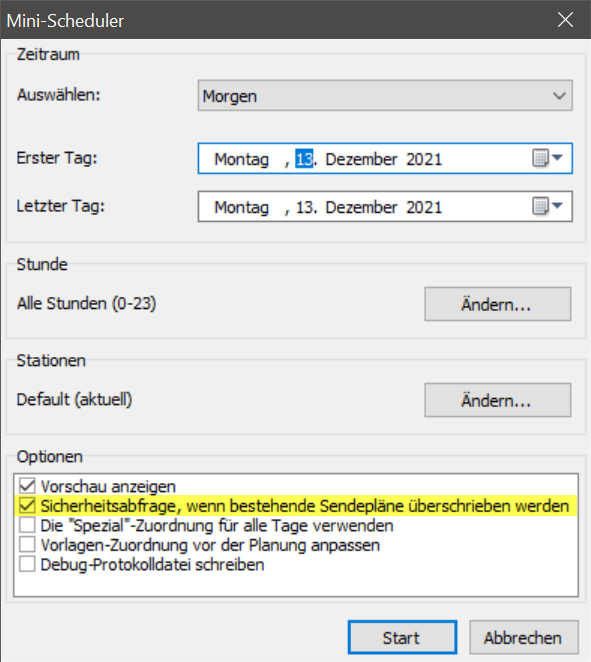
Task: Click empty area of Optionen list
Action: (296, 584)
